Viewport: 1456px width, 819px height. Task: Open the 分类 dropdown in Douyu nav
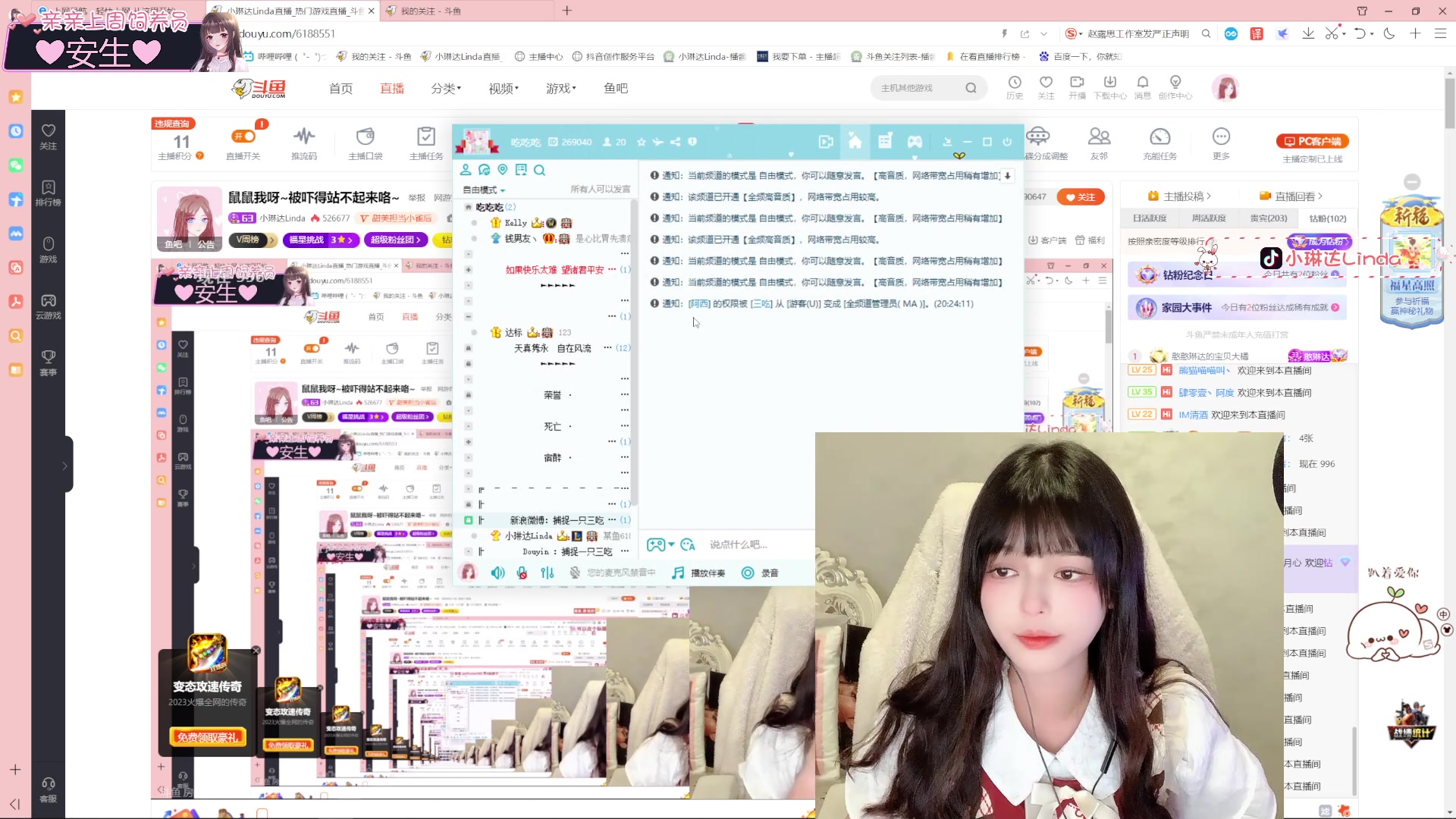tap(446, 89)
